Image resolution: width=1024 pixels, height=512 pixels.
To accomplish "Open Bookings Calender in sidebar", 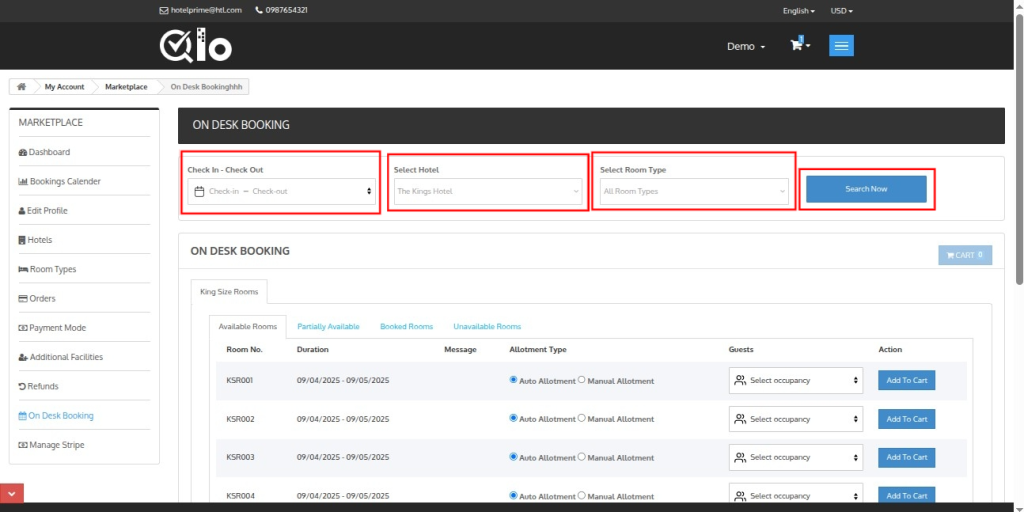I will tap(59, 182).
